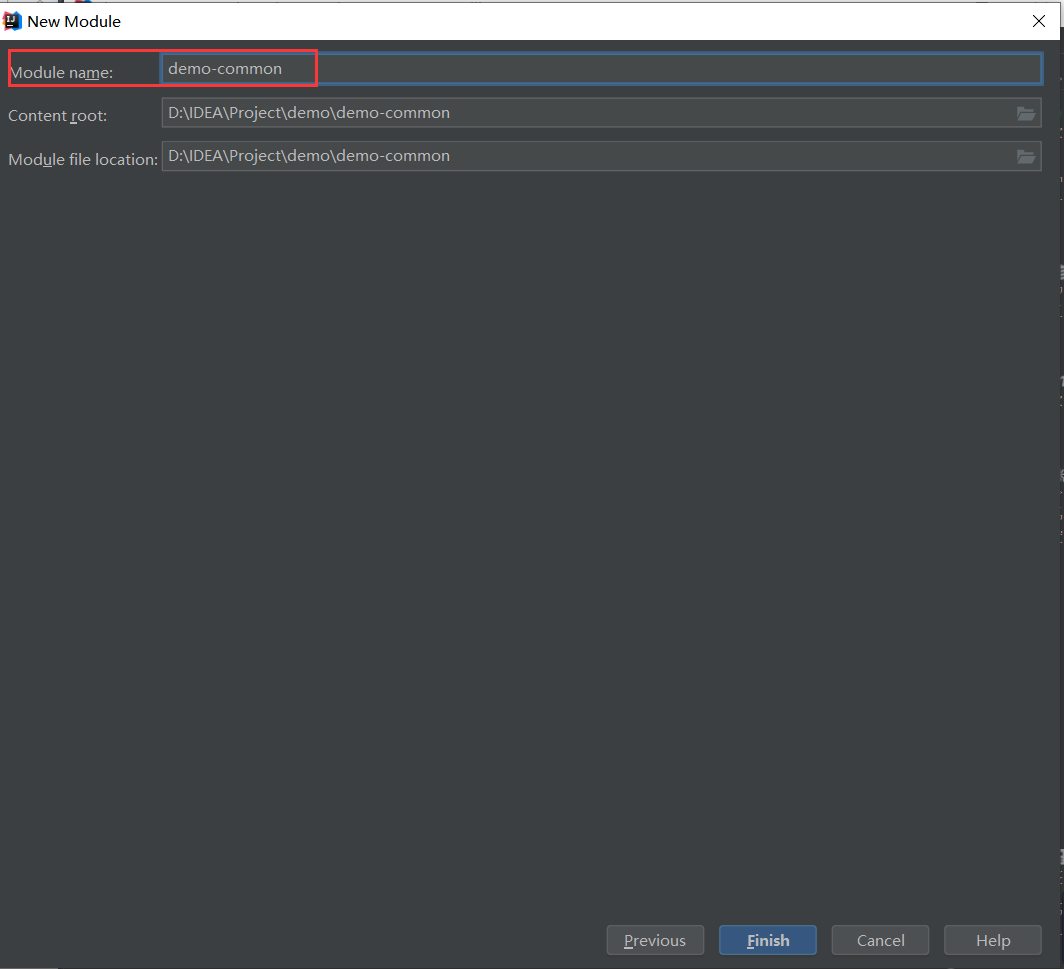Click the 'Module file location:' label
Viewport: 1064px width, 969px height.
[x=83, y=159]
